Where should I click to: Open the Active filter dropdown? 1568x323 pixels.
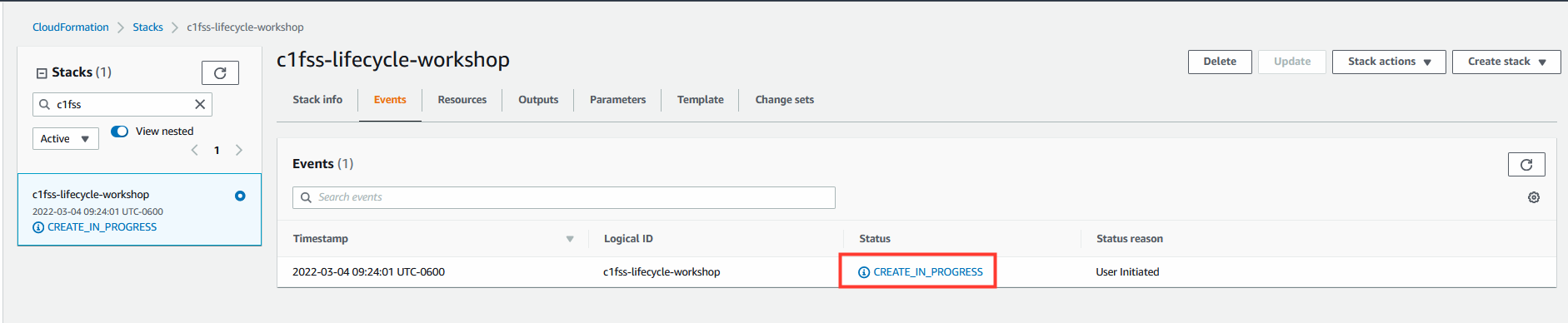click(66, 138)
